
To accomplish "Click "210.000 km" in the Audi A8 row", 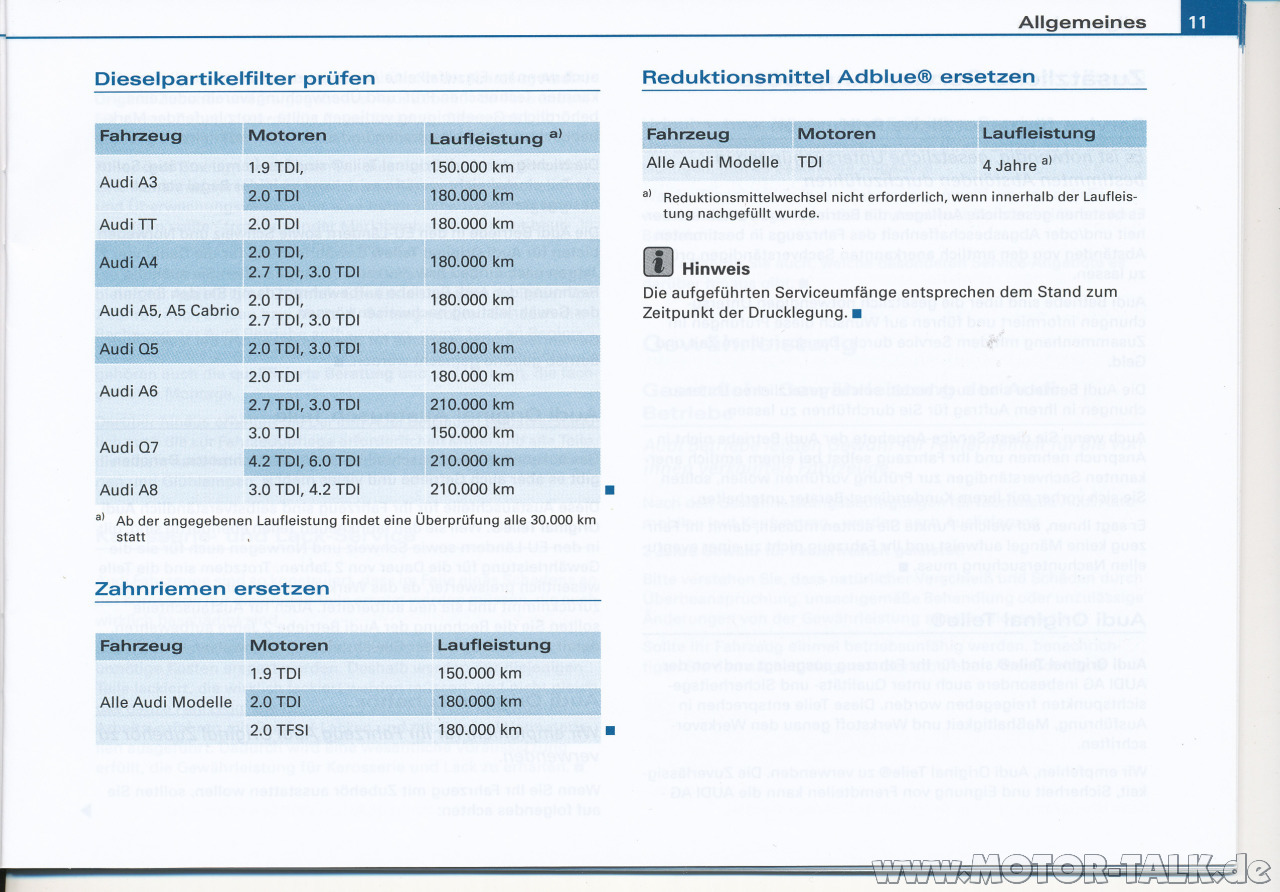I will coord(472,489).
